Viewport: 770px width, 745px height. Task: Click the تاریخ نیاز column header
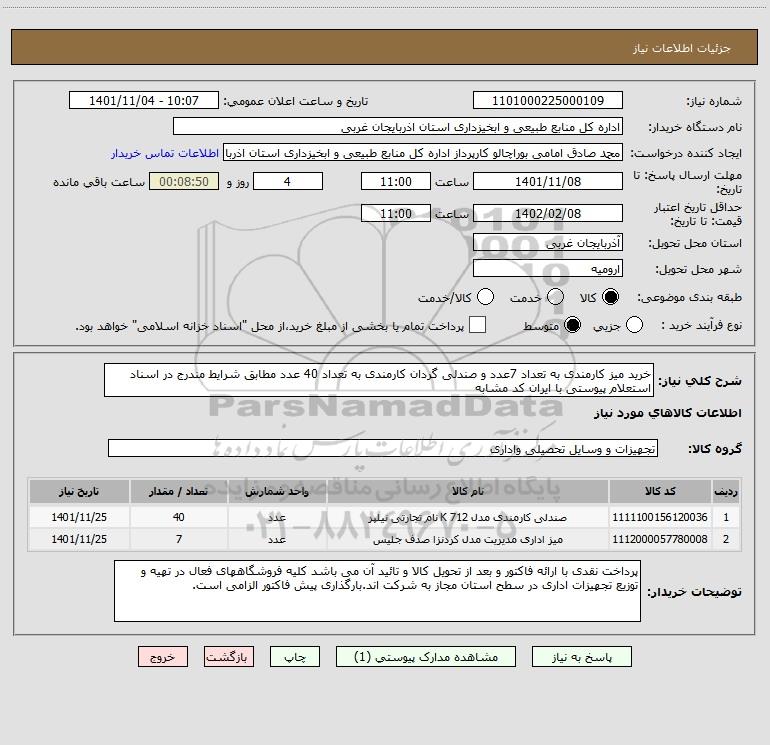tap(79, 491)
